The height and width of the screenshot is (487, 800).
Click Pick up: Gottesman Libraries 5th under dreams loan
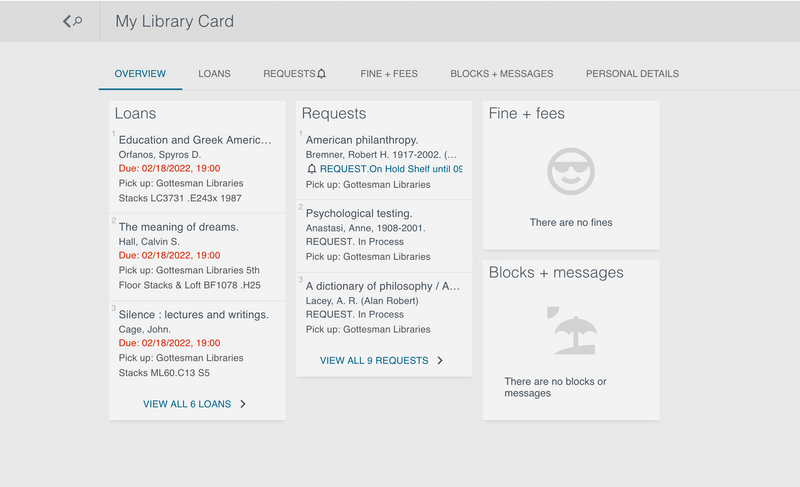189,270
